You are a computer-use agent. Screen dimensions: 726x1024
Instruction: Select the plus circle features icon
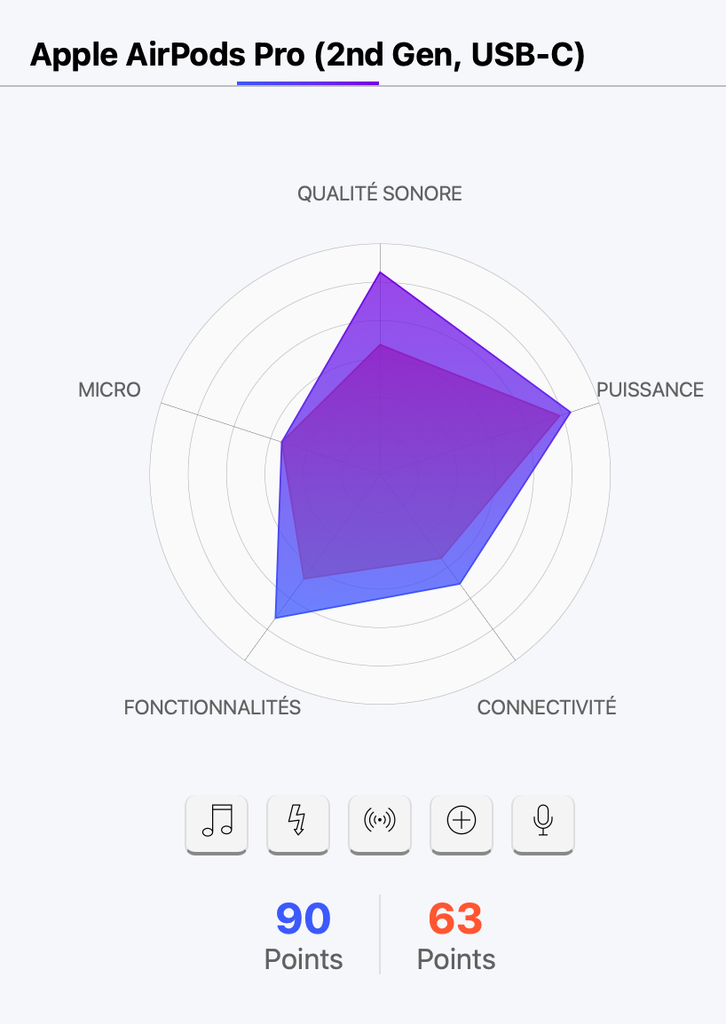tap(462, 823)
